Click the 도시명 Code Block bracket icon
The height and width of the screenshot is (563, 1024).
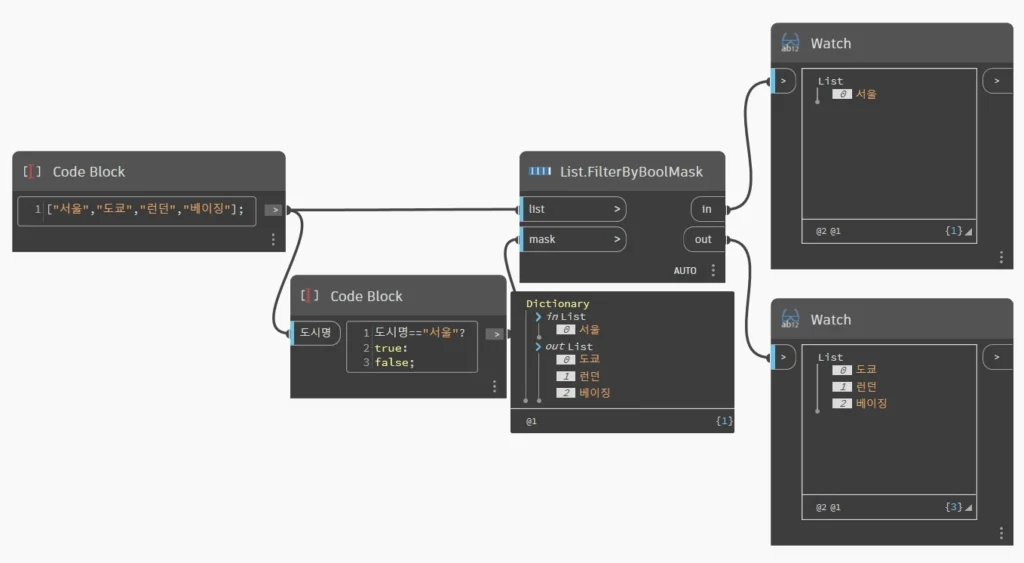[310, 296]
